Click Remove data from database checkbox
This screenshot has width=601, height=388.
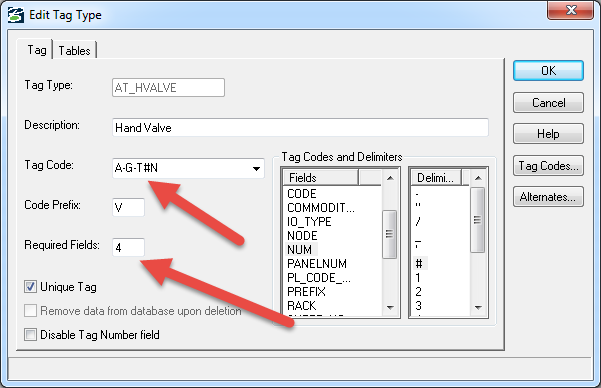point(30,311)
